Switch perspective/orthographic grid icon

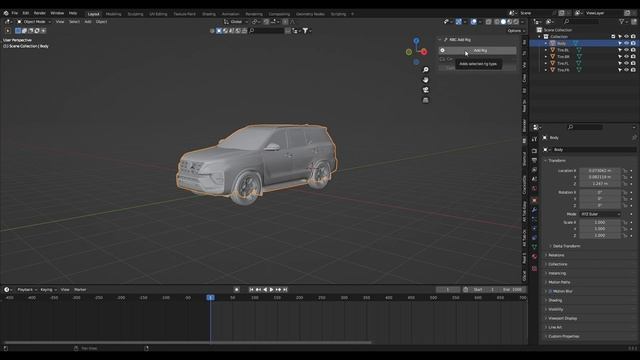tap(425, 100)
